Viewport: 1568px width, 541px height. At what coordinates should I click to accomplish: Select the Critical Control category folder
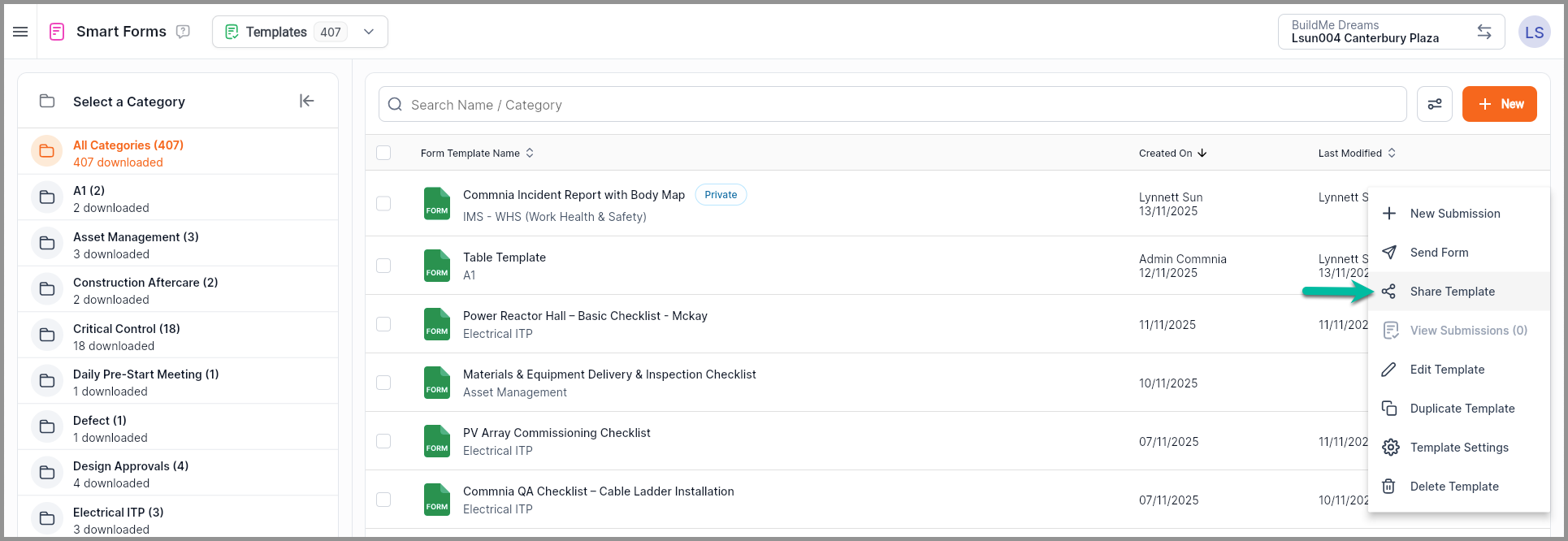tap(47, 335)
